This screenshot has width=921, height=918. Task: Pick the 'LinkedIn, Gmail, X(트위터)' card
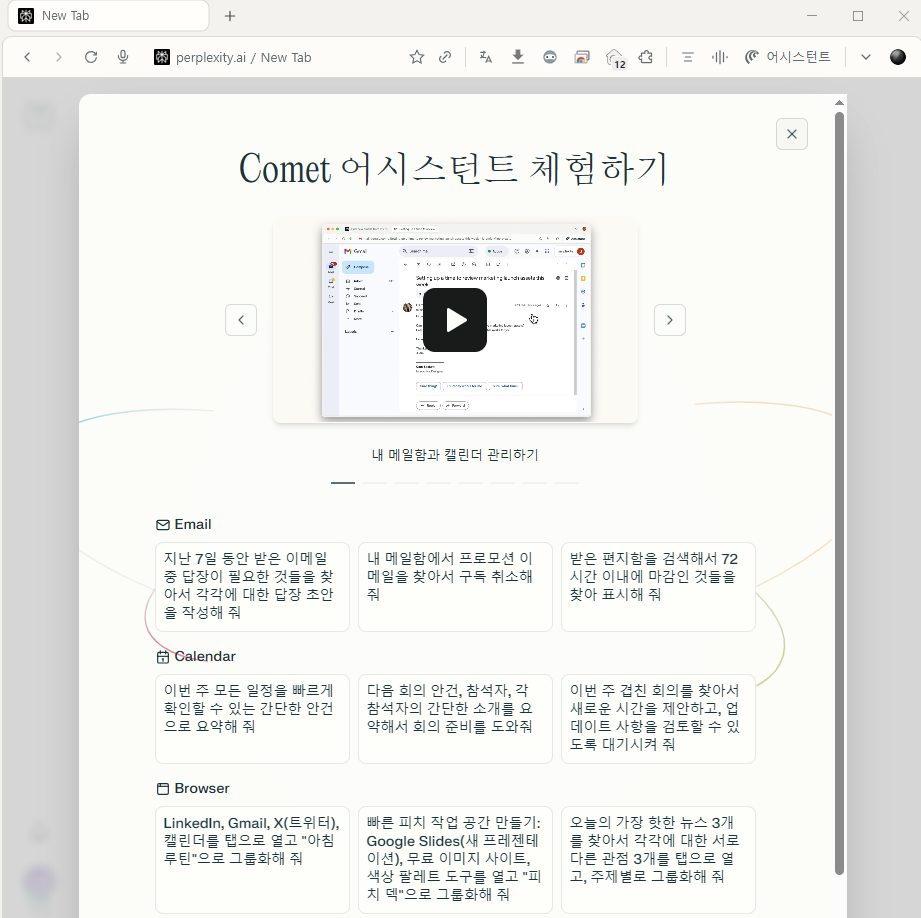coord(253,860)
